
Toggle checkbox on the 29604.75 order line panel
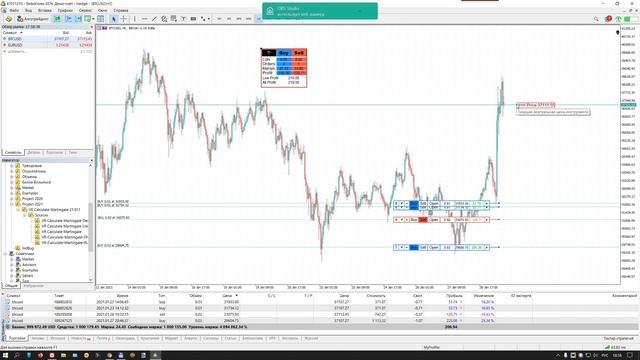pyautogui.click(x=401, y=247)
